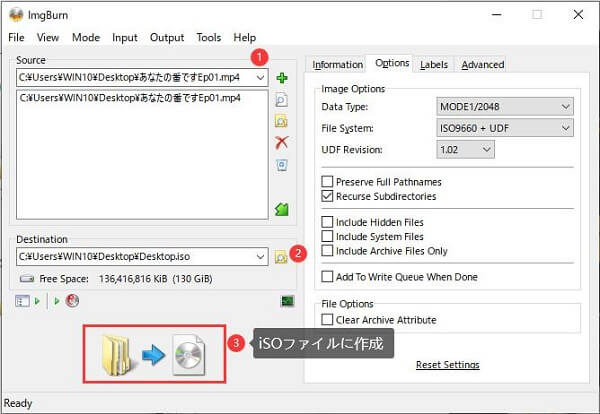Click the green play arrow beside the red disc
Image resolution: width=600 pixels, height=414 pixels.
57,301
